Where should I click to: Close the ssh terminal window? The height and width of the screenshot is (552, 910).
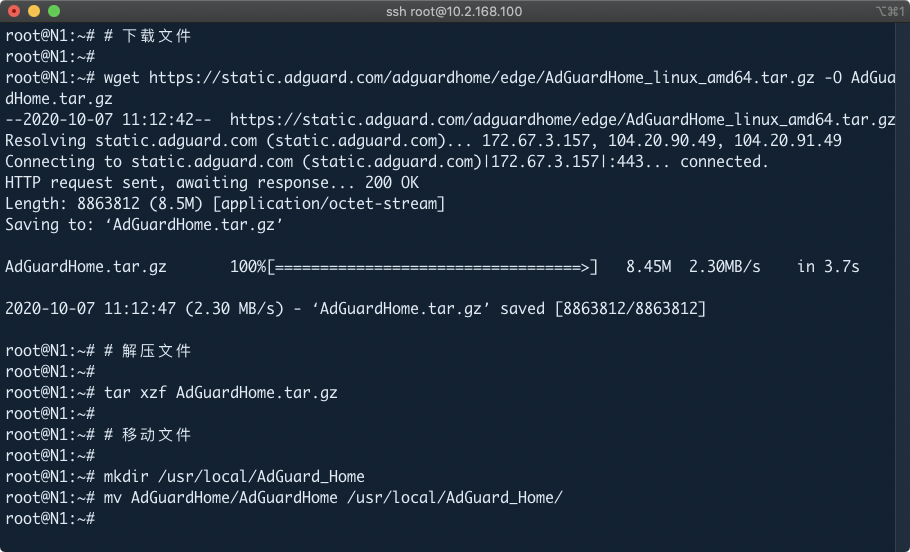tap(13, 11)
